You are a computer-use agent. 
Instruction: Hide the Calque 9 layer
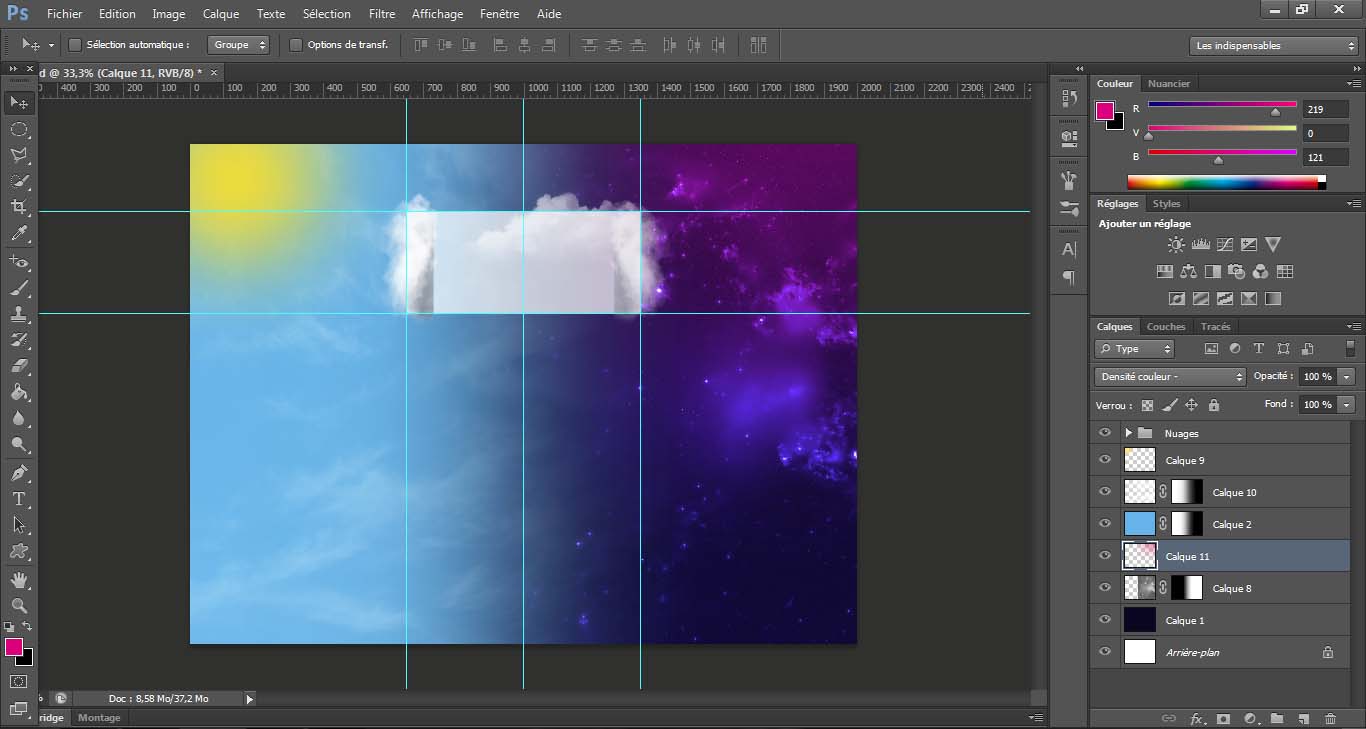click(x=1104, y=460)
